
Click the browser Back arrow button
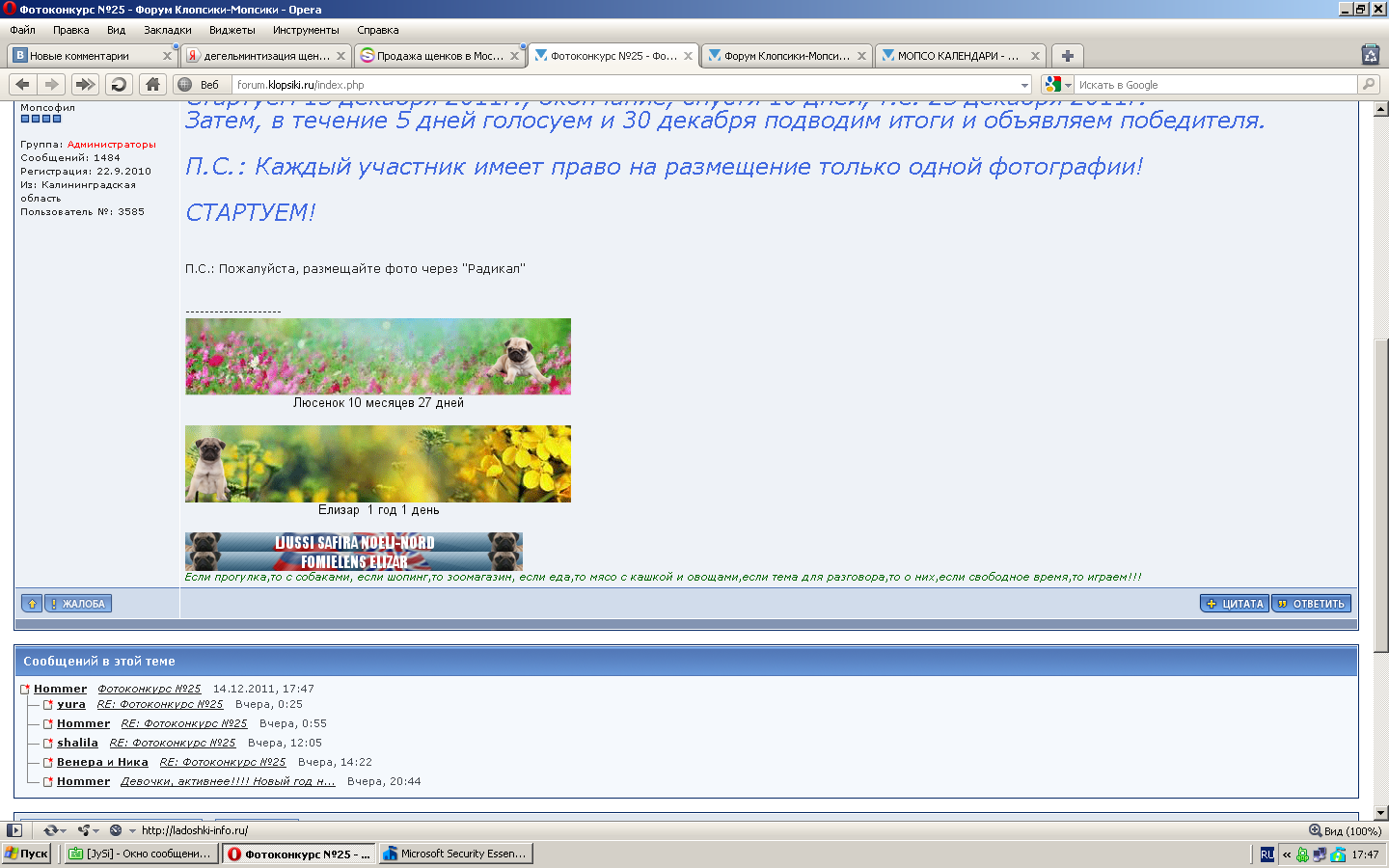[23, 85]
